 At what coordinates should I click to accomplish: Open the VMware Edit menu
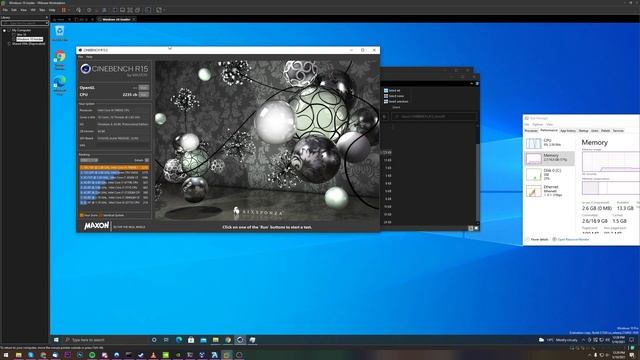pyautogui.click(x=14, y=10)
